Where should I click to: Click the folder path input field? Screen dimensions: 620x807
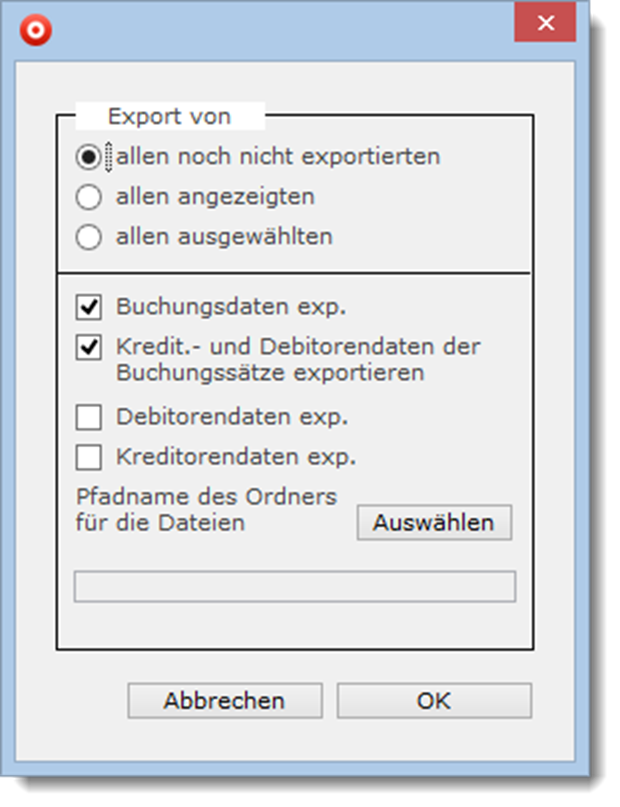(295, 587)
